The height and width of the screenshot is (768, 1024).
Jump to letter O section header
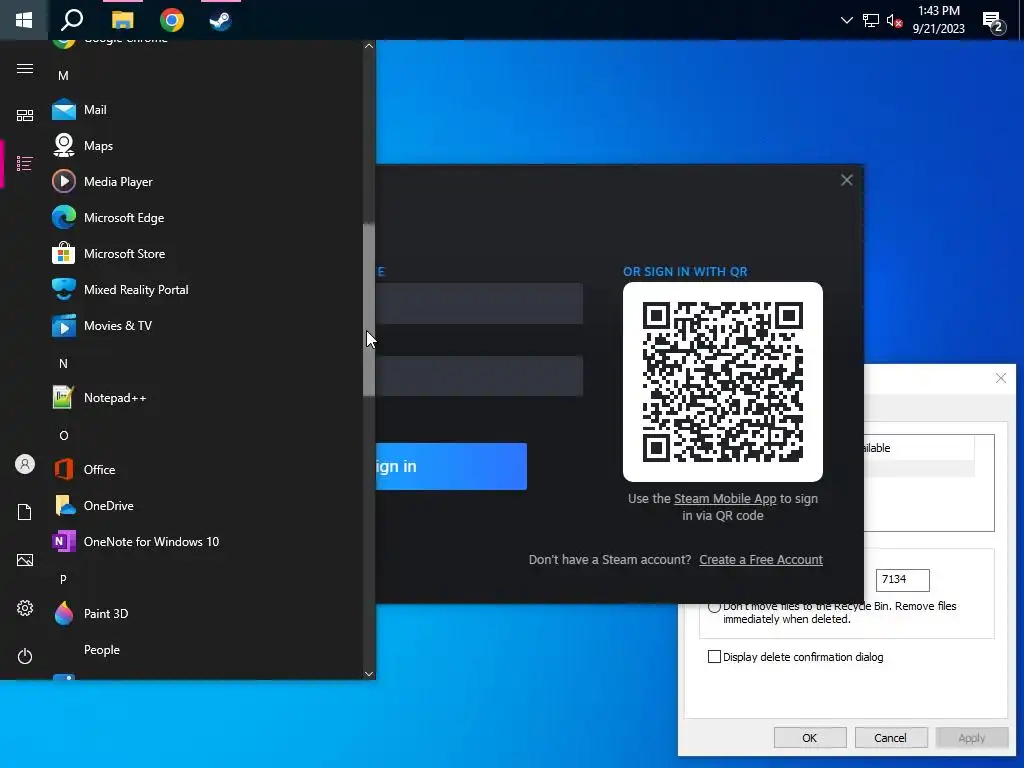pos(63,436)
